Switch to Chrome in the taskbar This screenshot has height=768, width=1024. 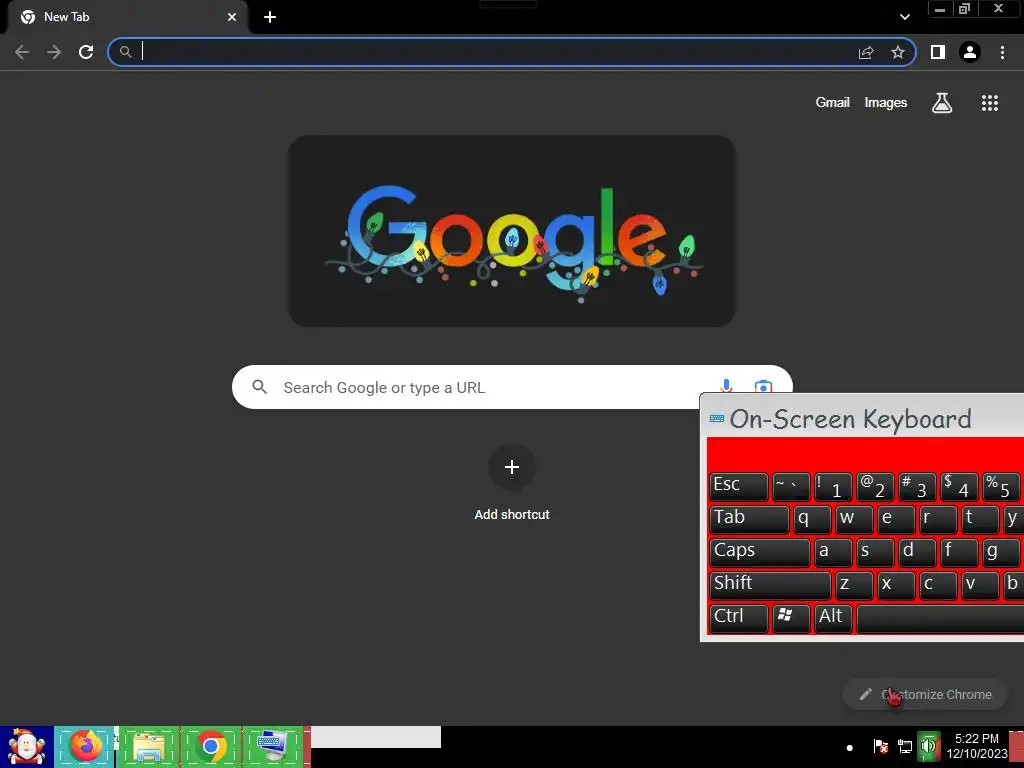point(211,747)
